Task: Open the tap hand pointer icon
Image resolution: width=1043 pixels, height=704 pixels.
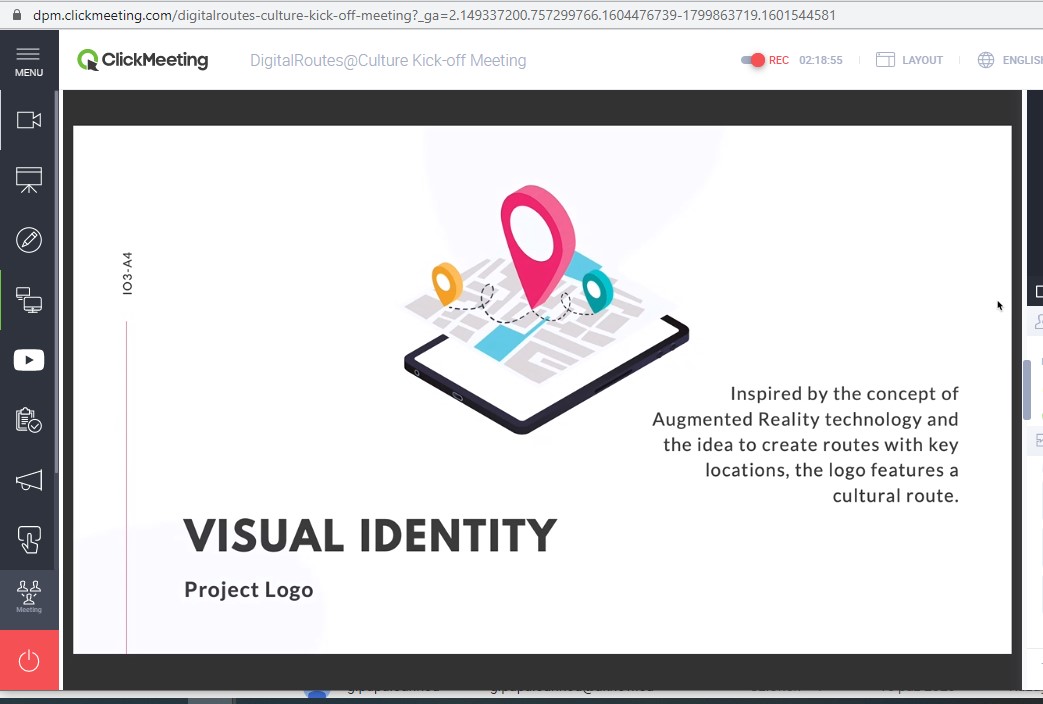Action: 29,540
